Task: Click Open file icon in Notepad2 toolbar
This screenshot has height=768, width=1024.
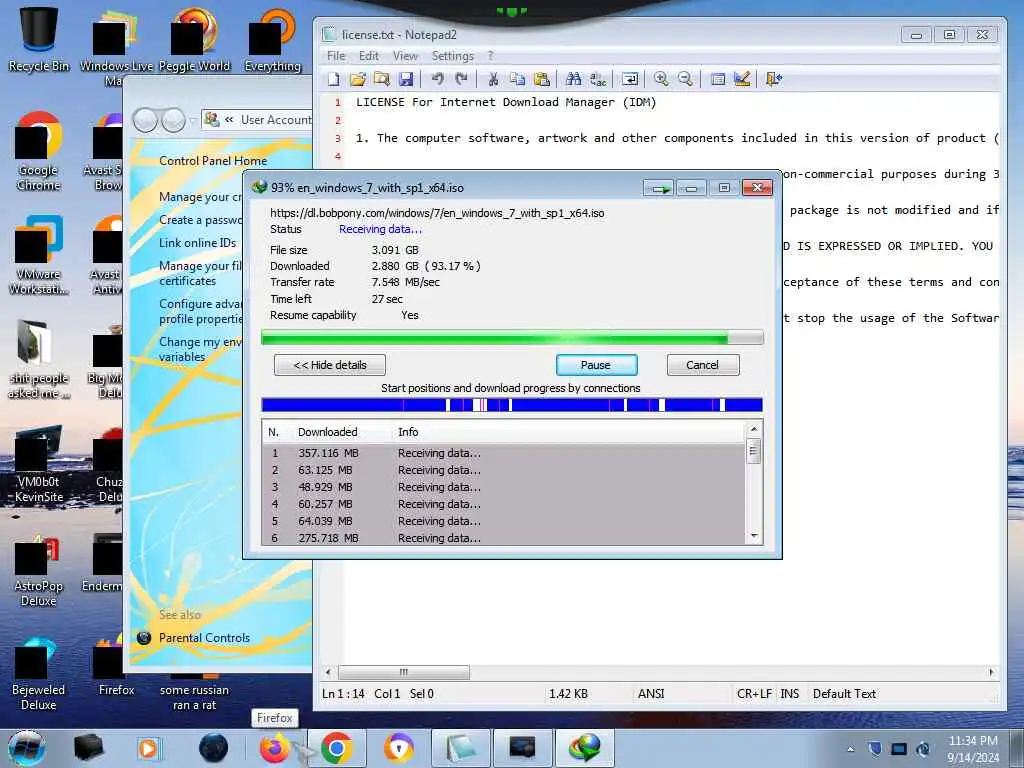Action: 358,79
